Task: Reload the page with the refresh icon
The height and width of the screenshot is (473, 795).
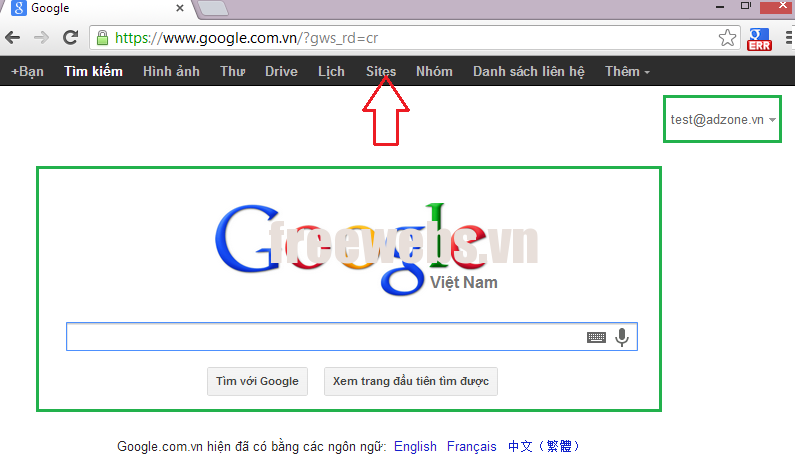Action: pyautogui.click(x=70, y=38)
